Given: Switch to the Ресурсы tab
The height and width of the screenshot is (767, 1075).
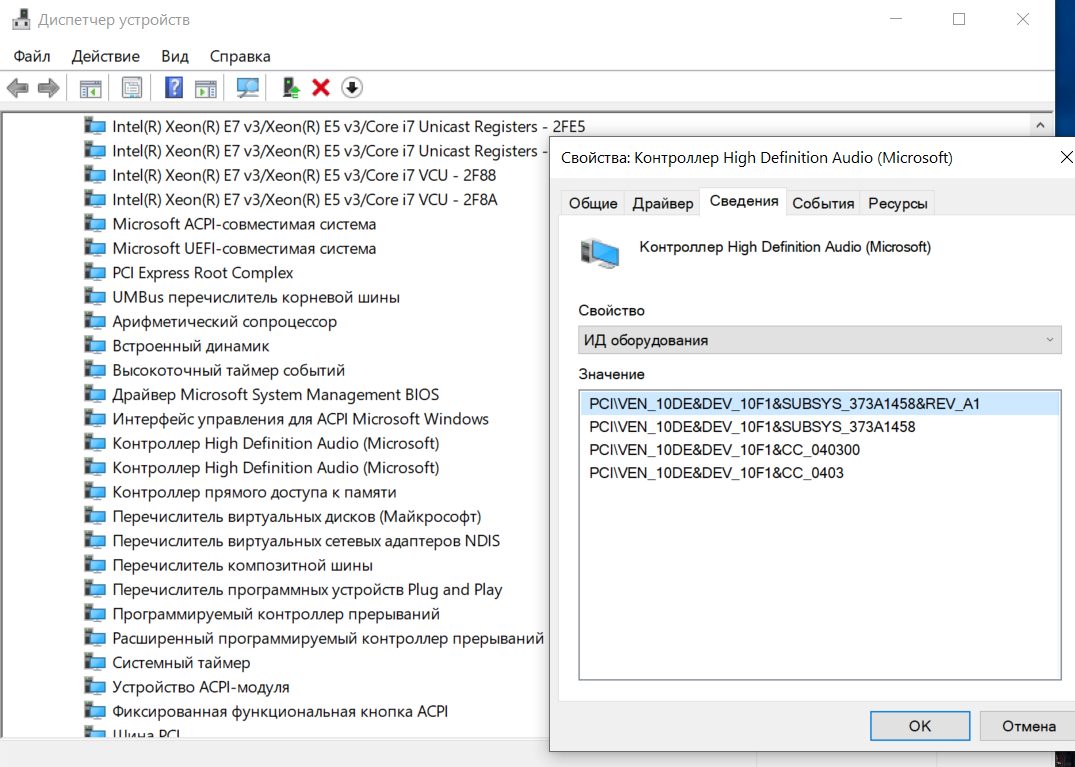Looking at the screenshot, I should tap(897, 203).
